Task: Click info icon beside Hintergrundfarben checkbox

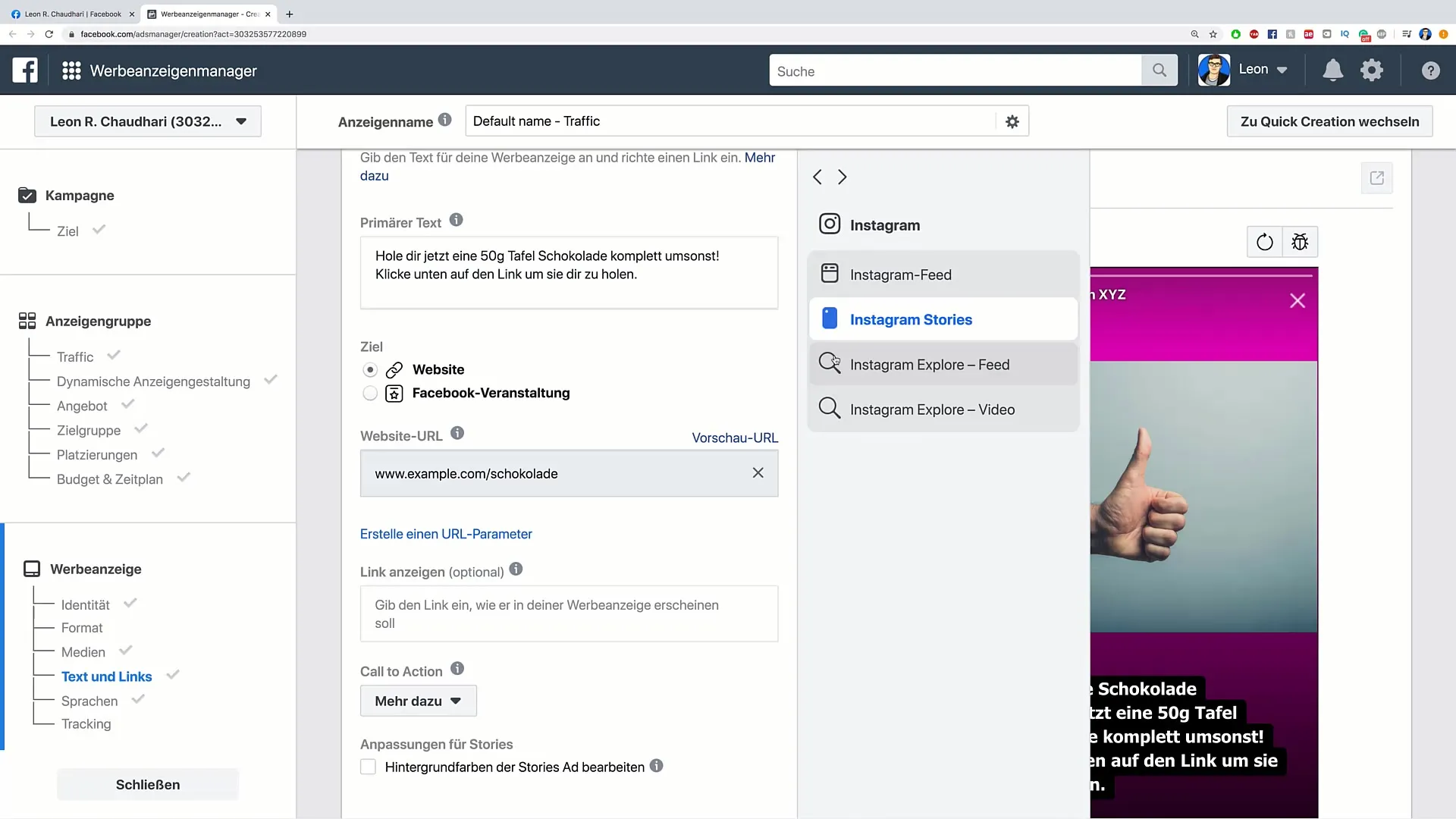Action: point(657,766)
